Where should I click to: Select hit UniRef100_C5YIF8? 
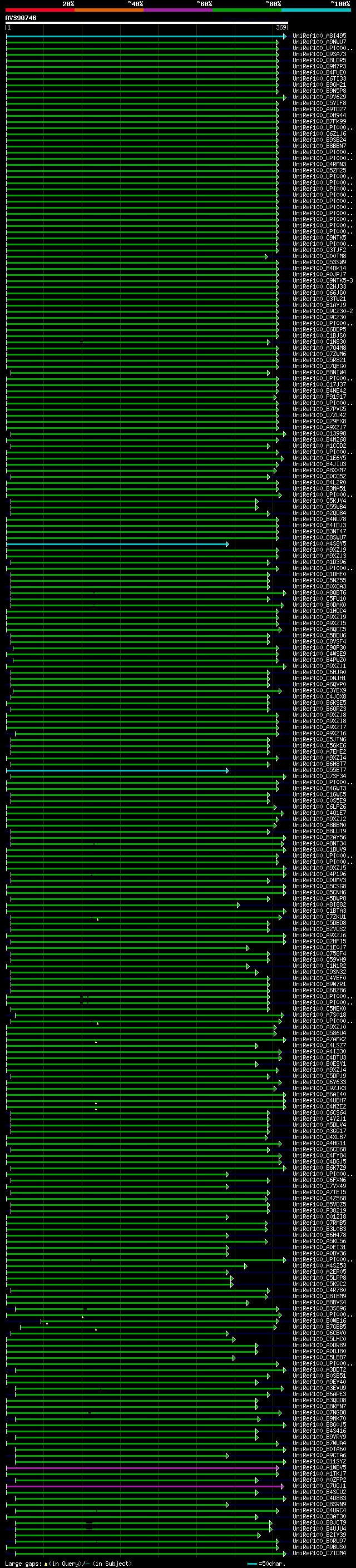pos(319,103)
